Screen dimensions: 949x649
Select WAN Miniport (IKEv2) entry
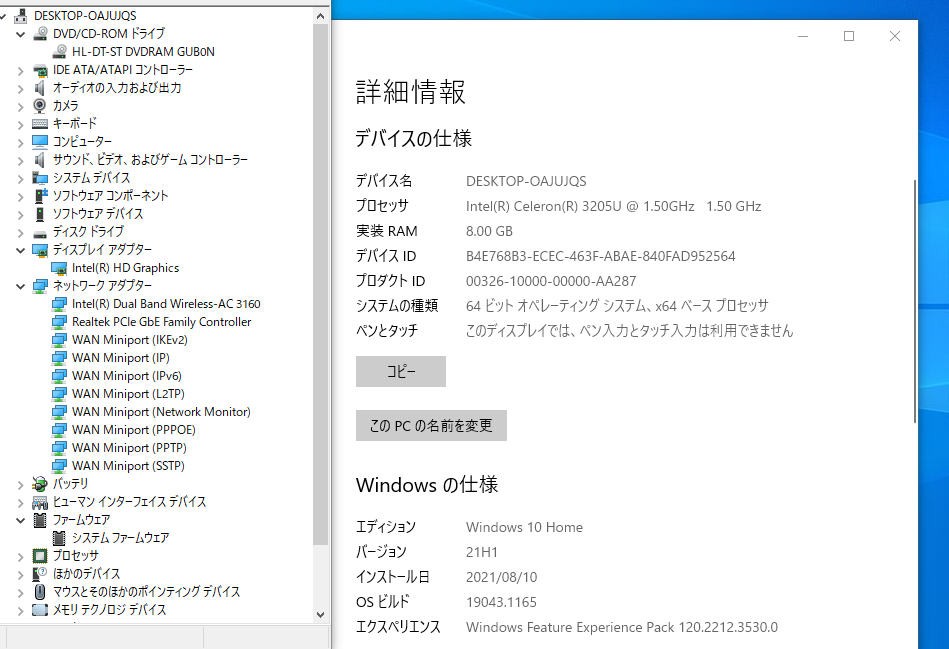[130, 340]
